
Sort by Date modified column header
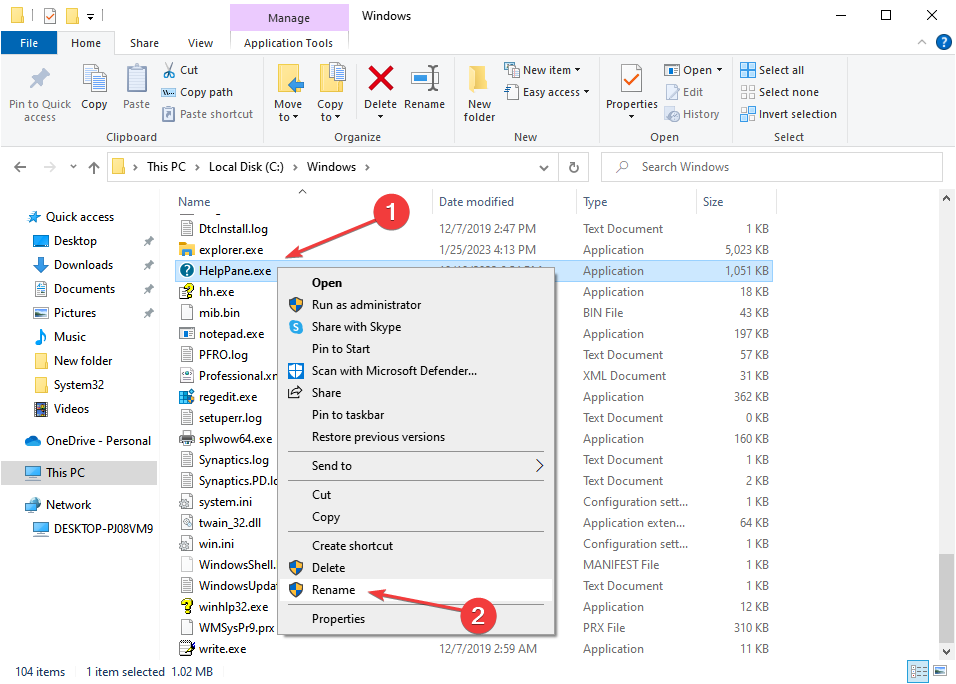(476, 202)
